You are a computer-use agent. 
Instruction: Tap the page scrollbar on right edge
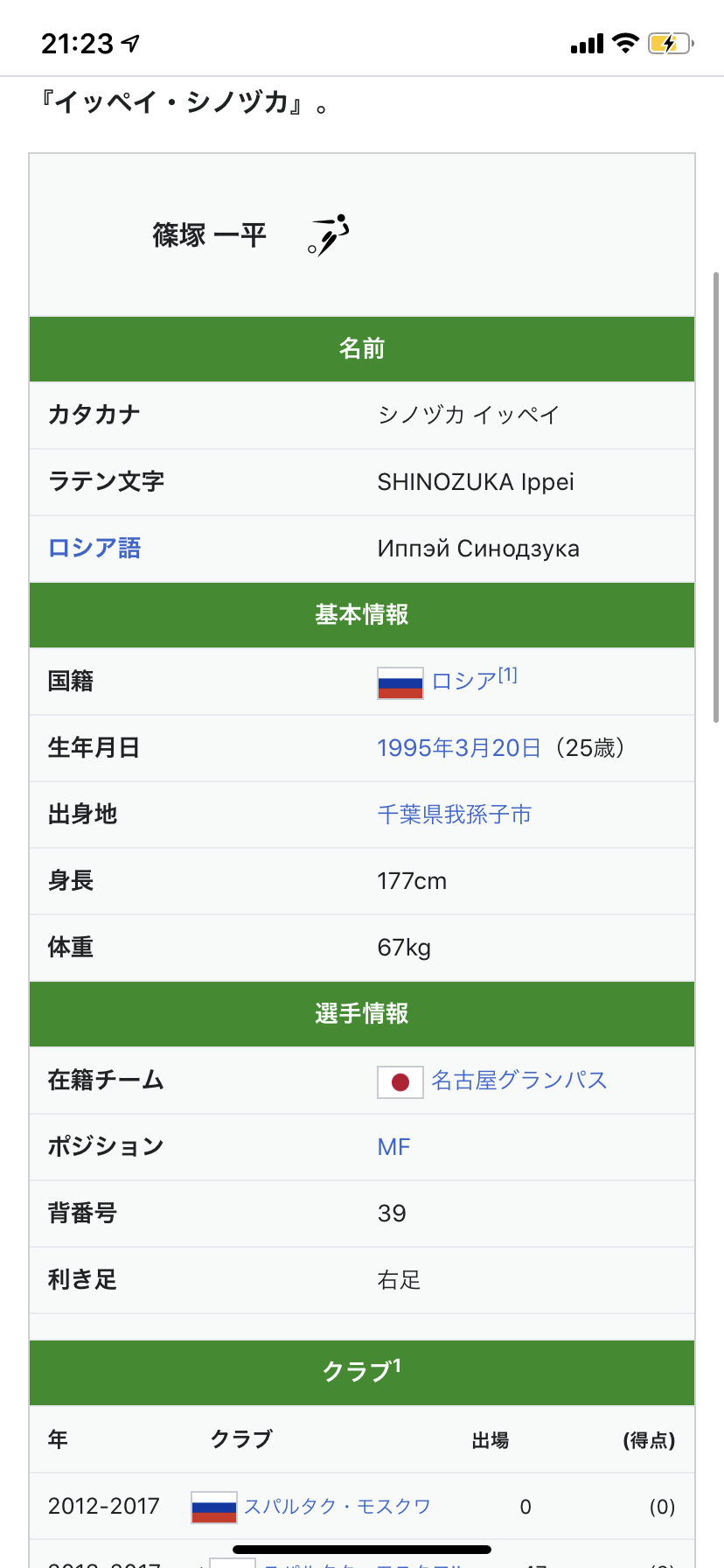[x=717, y=497]
